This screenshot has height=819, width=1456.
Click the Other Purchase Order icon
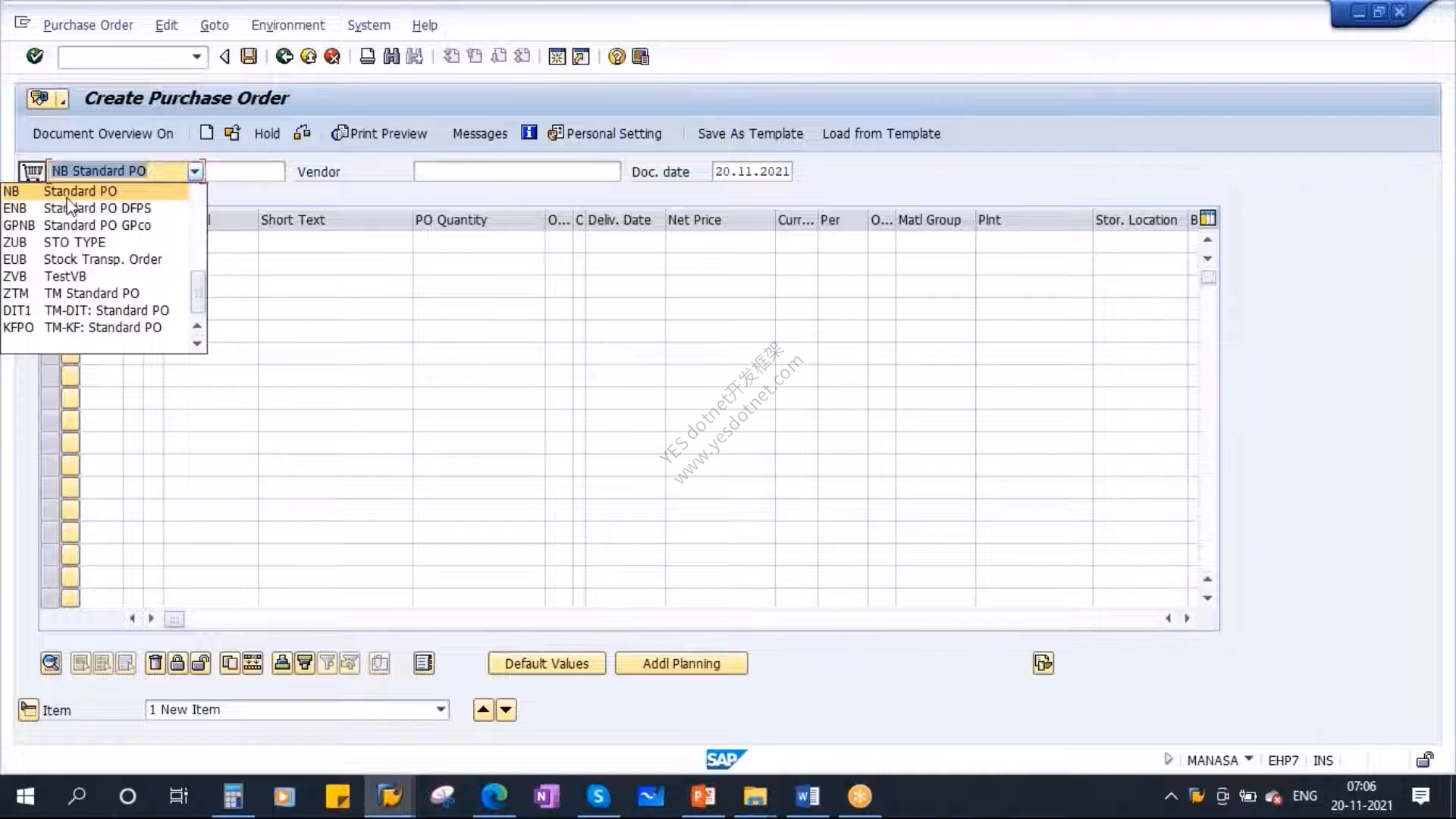point(232,133)
